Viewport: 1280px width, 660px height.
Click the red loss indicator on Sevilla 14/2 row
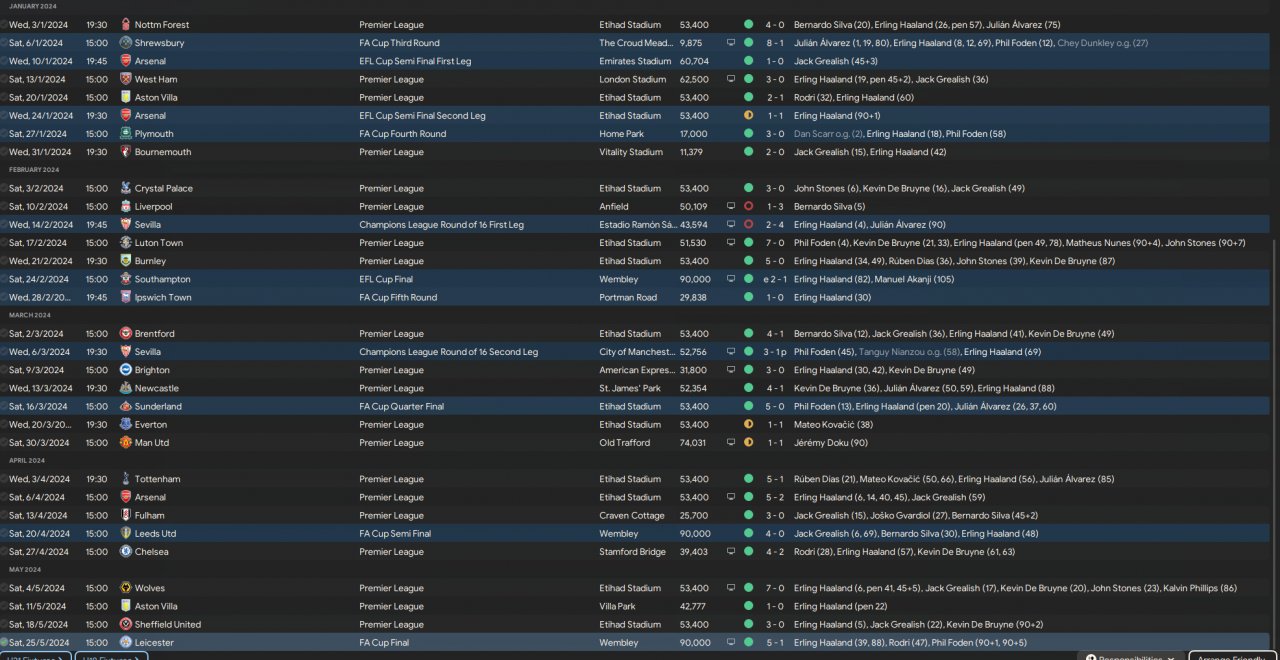tap(748, 224)
